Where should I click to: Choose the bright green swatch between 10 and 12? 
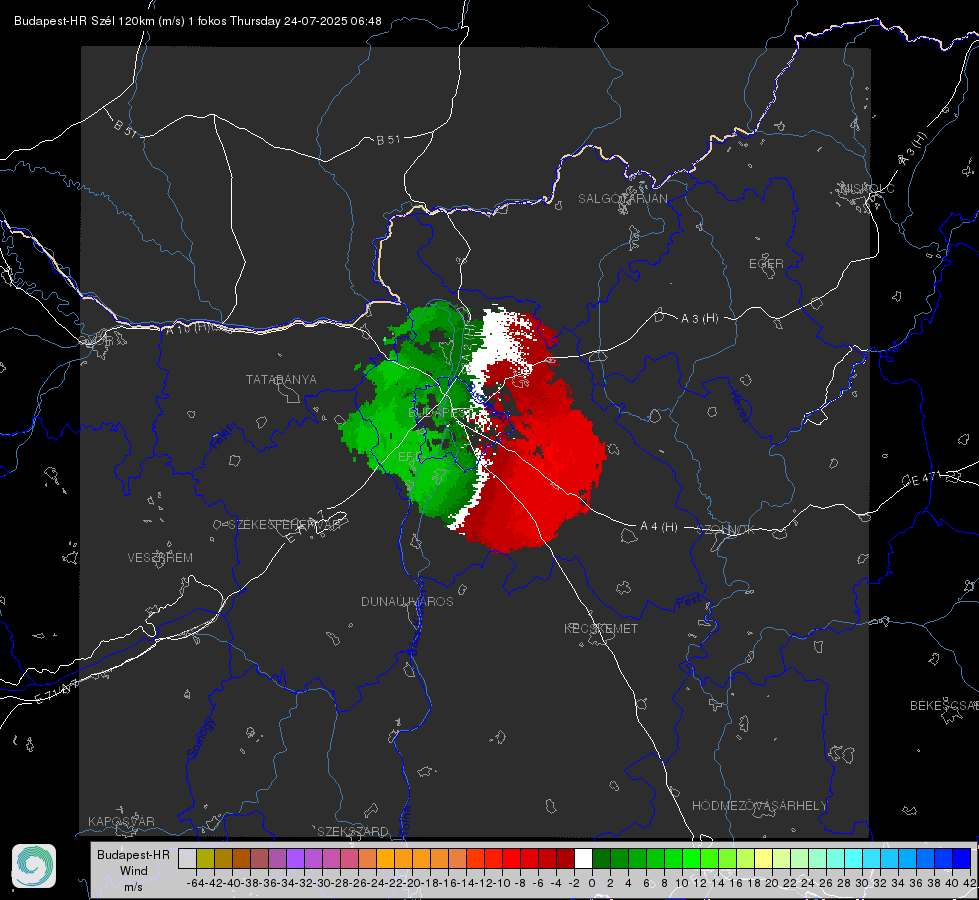(691, 858)
